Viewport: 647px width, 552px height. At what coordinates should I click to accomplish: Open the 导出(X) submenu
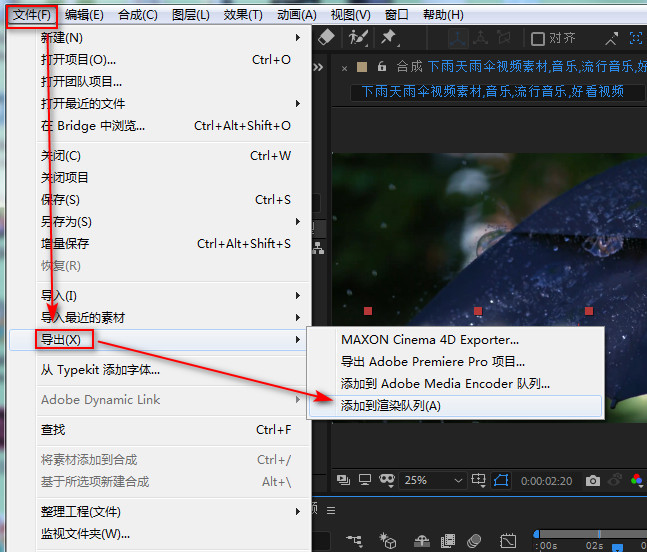pyautogui.click(x=159, y=340)
